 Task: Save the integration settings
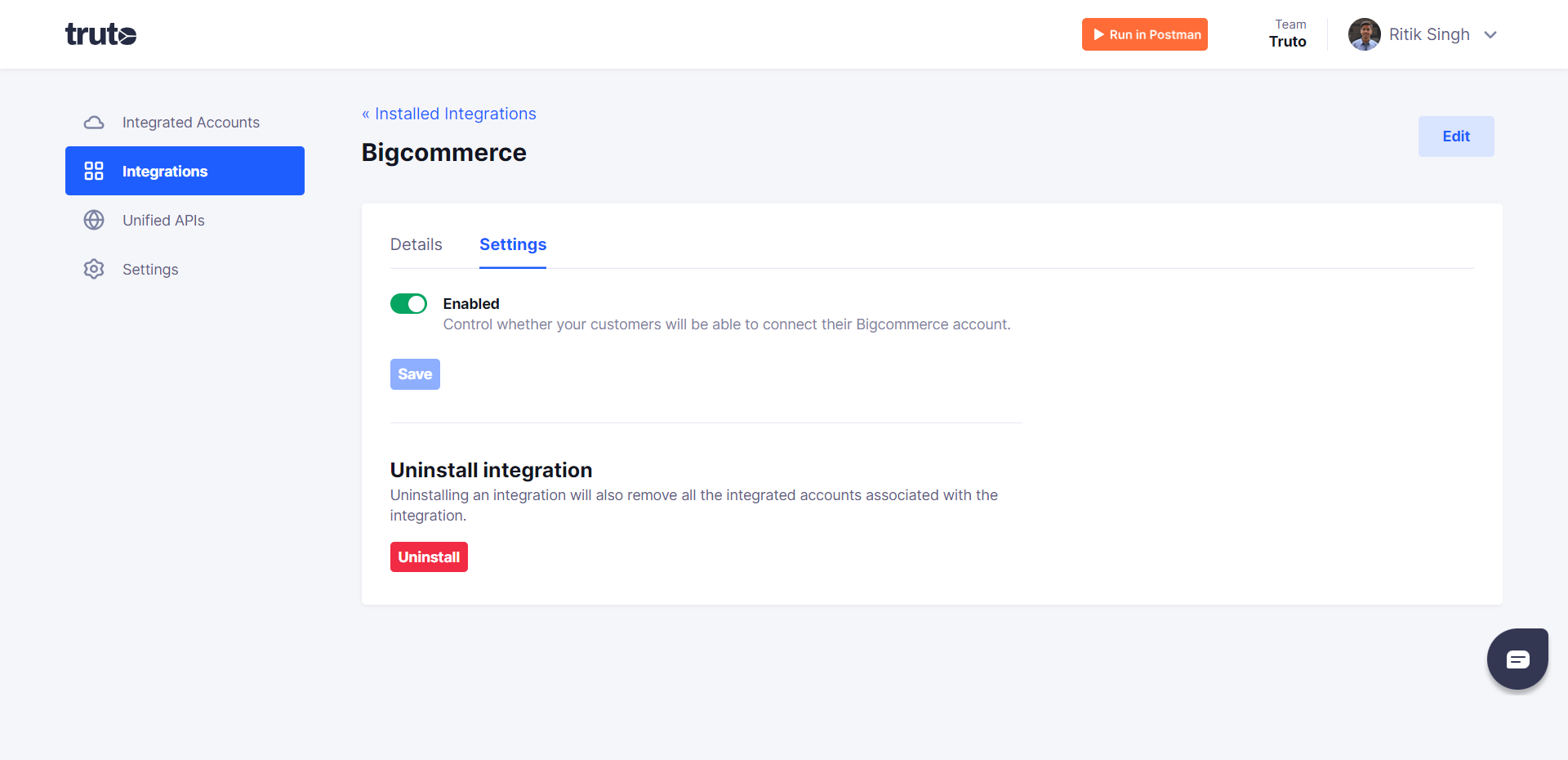click(415, 374)
